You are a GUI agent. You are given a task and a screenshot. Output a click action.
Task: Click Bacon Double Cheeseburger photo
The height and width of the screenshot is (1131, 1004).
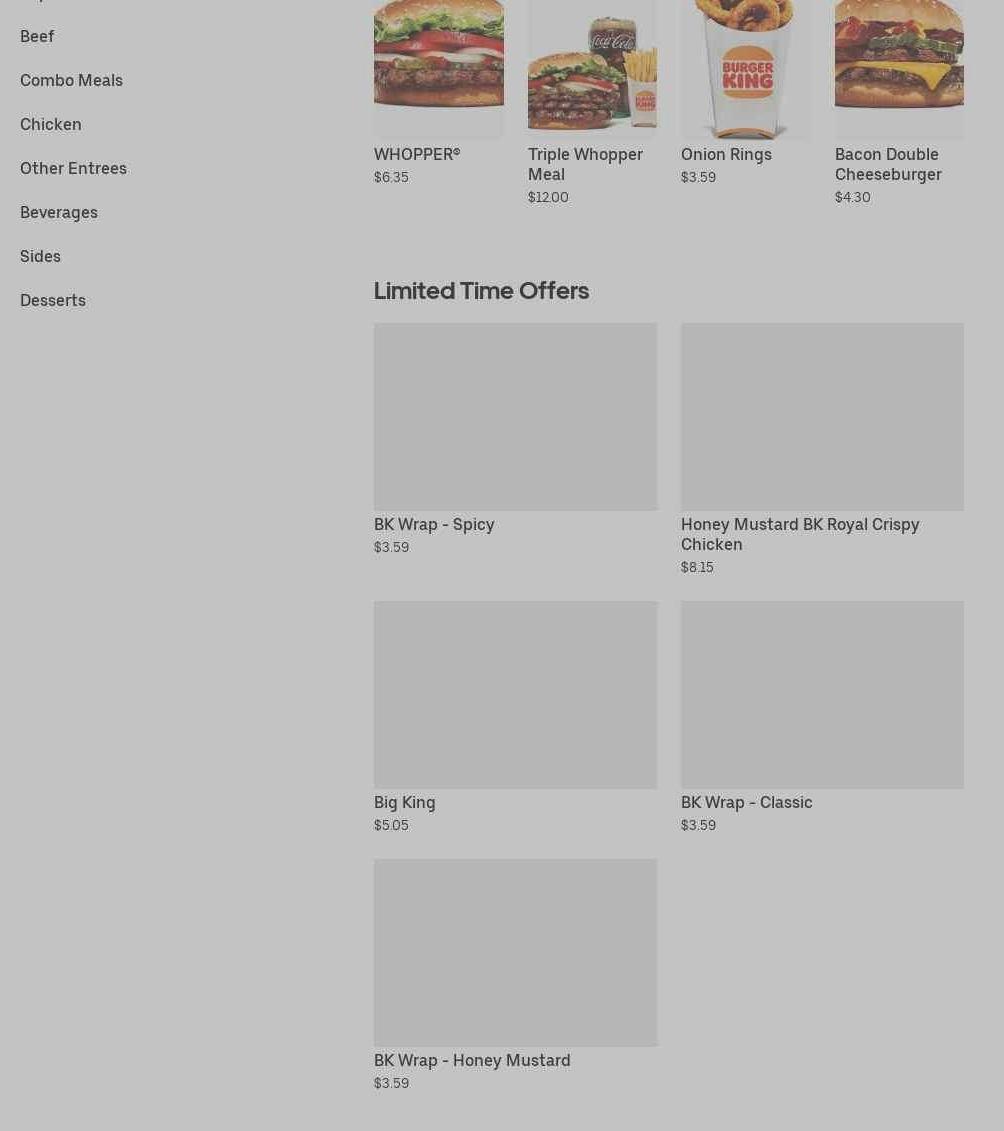click(x=899, y=69)
